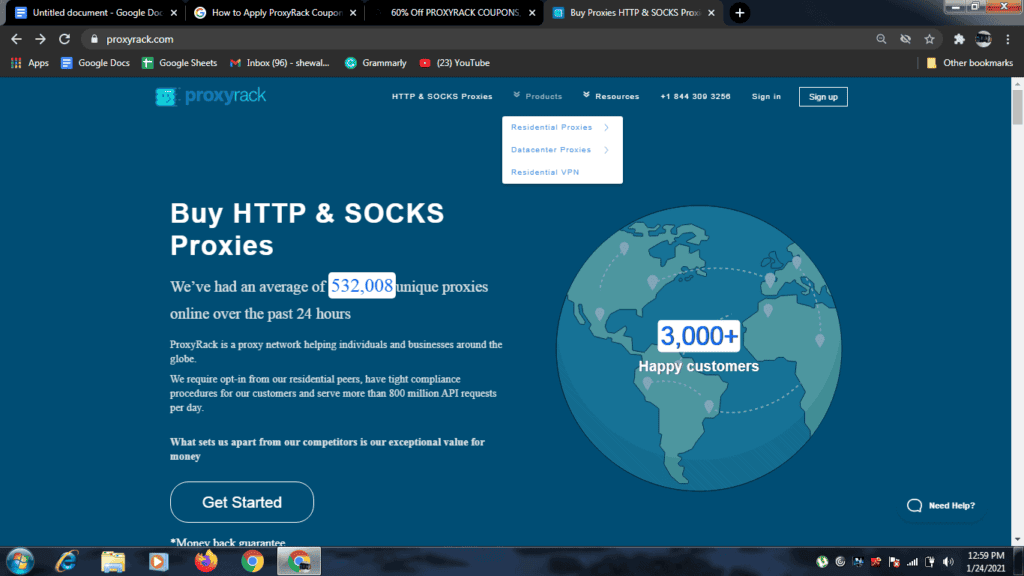Launch Internet Explorer from the taskbar
This screenshot has height=576, width=1024.
(66, 562)
